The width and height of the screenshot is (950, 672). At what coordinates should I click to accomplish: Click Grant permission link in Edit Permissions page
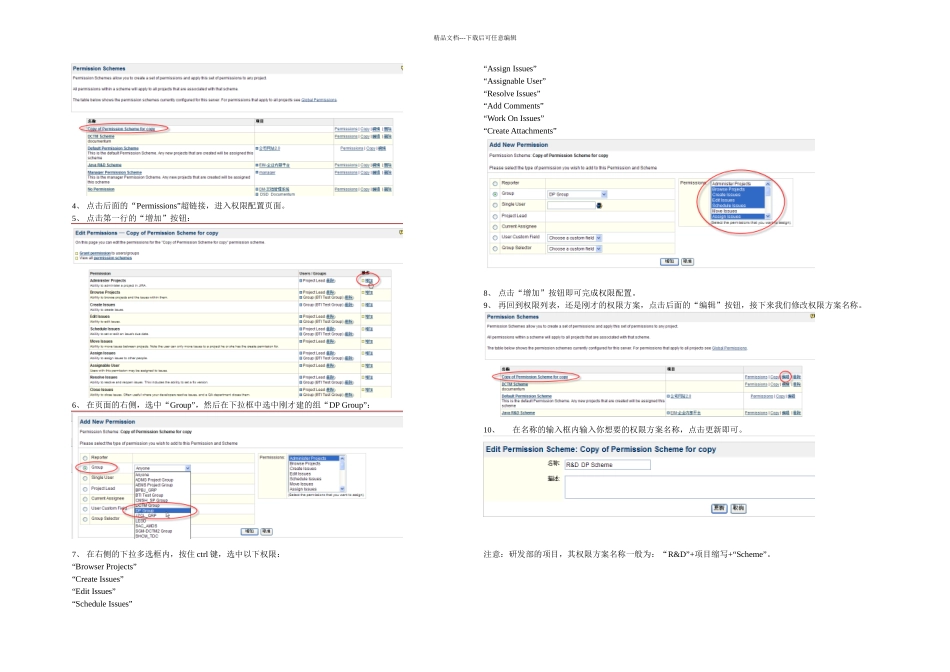pos(95,253)
